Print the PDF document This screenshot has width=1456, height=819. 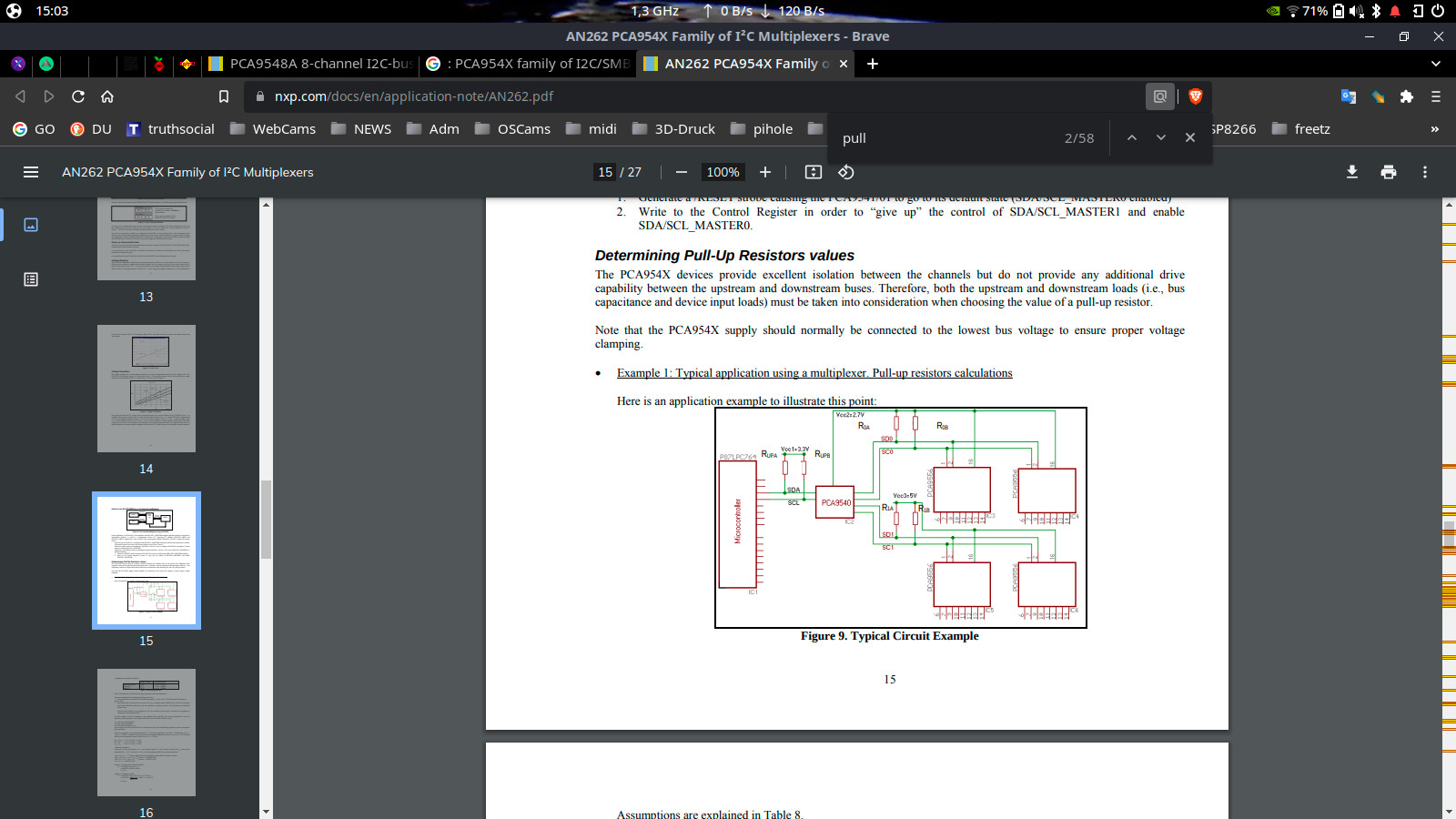(x=1389, y=172)
